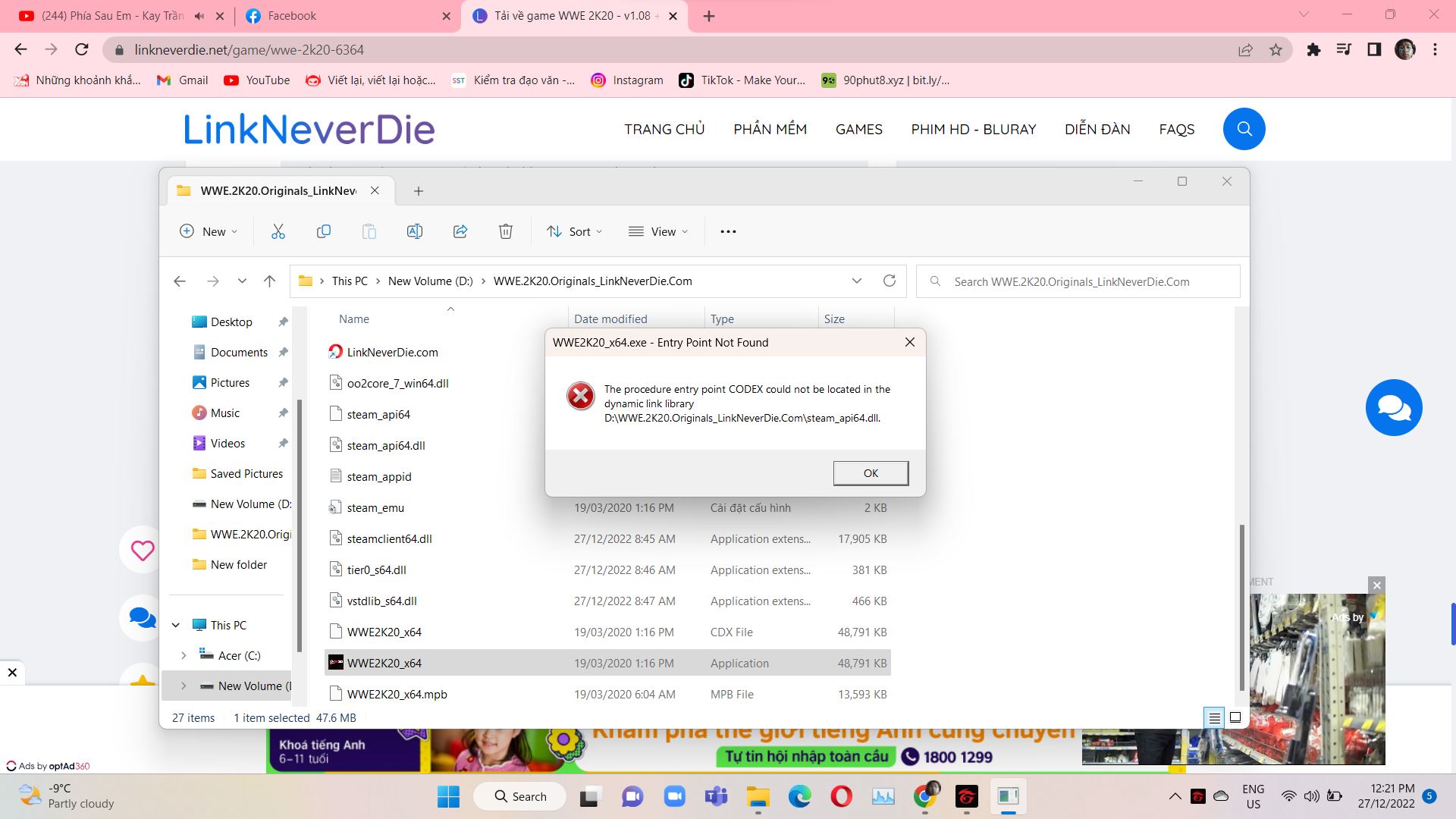Open the GAMES menu on website
The width and height of the screenshot is (1456, 819).
(858, 130)
